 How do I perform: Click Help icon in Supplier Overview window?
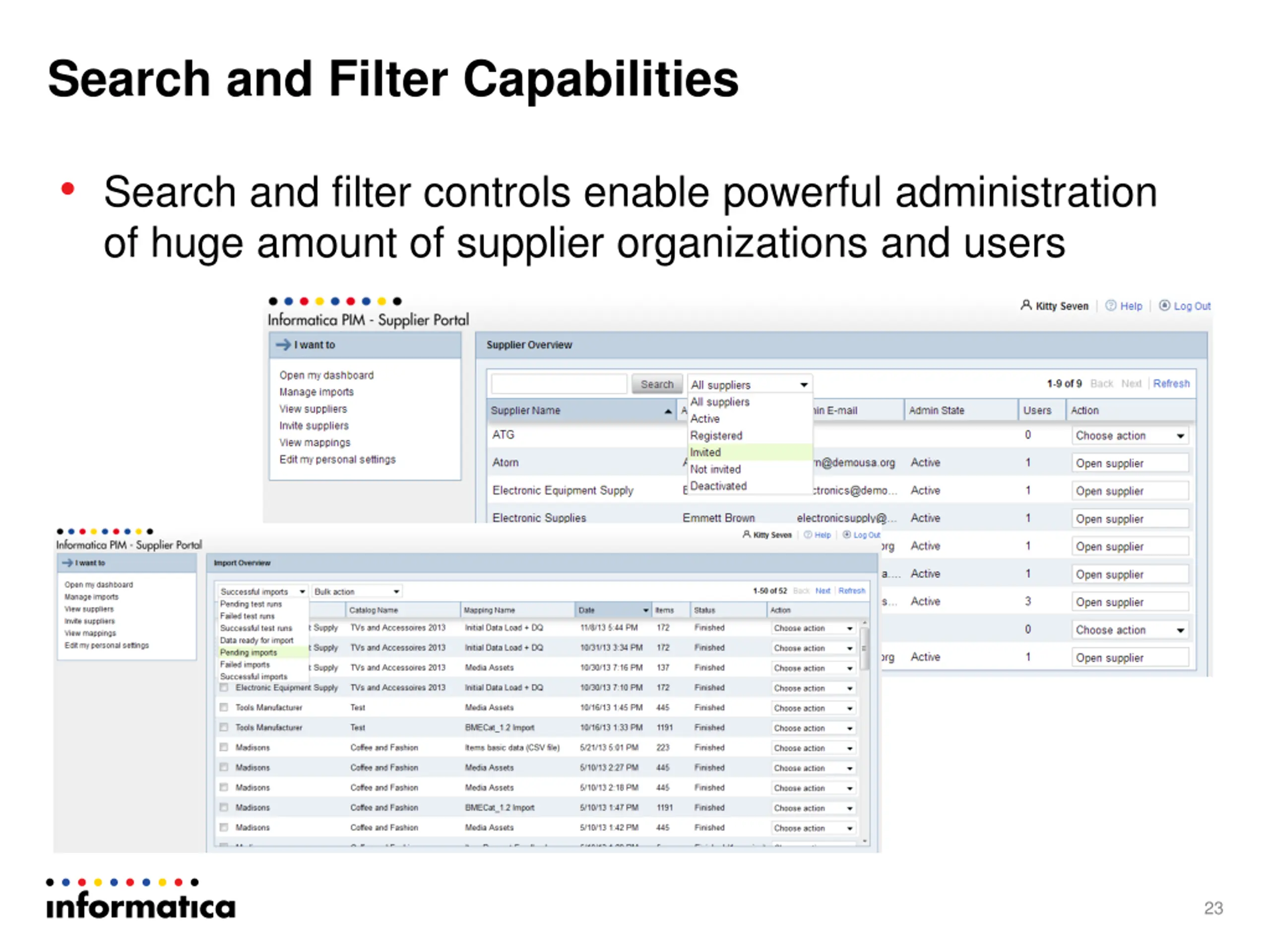pos(1110,305)
